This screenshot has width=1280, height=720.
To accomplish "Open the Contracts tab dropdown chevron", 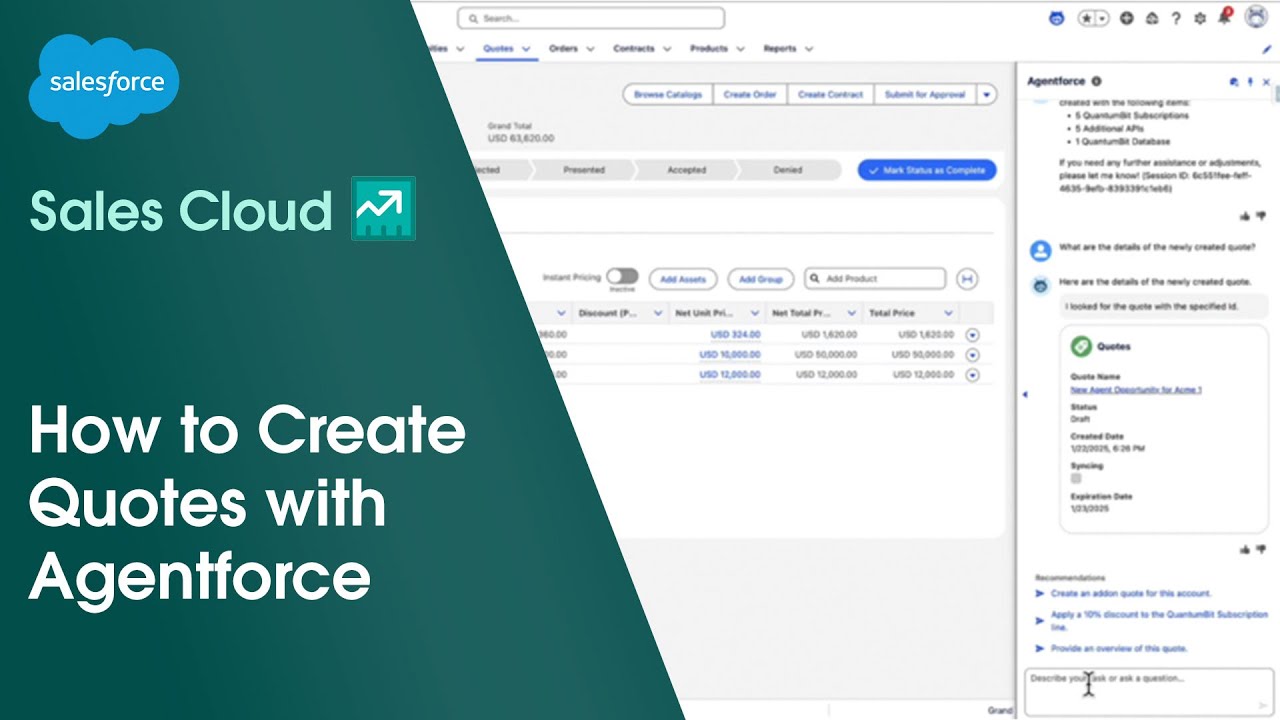I will 667,48.
